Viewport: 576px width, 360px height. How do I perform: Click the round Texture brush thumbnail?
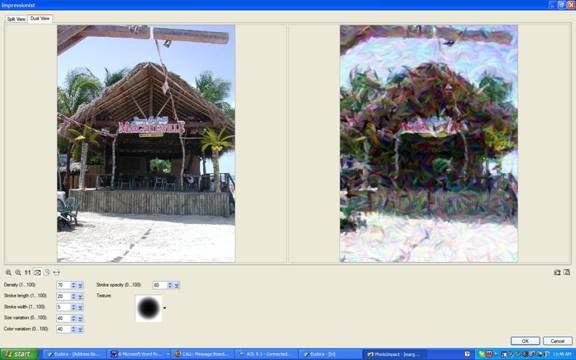pyautogui.click(x=148, y=308)
